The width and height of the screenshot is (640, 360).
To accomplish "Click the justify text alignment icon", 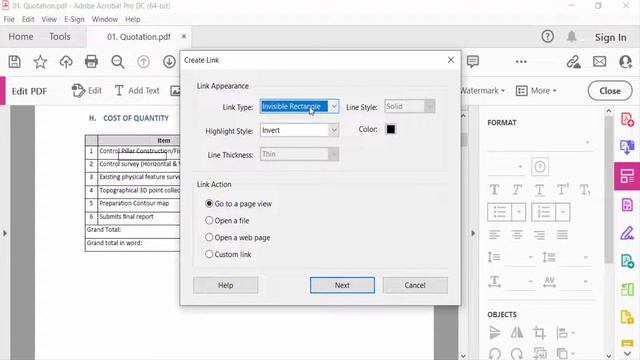I will pyautogui.click(x=562, y=235).
